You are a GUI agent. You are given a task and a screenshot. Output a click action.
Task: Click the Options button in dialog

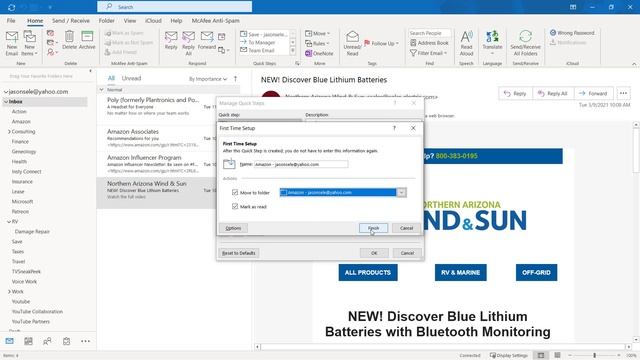pos(233,228)
